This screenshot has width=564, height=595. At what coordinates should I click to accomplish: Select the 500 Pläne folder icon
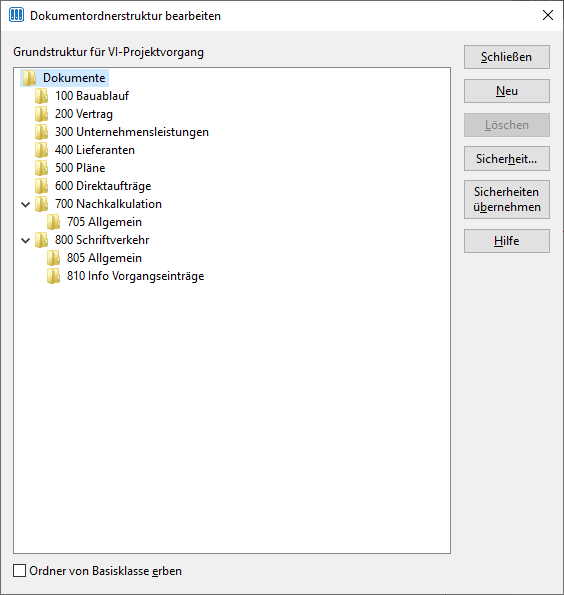(x=41, y=168)
